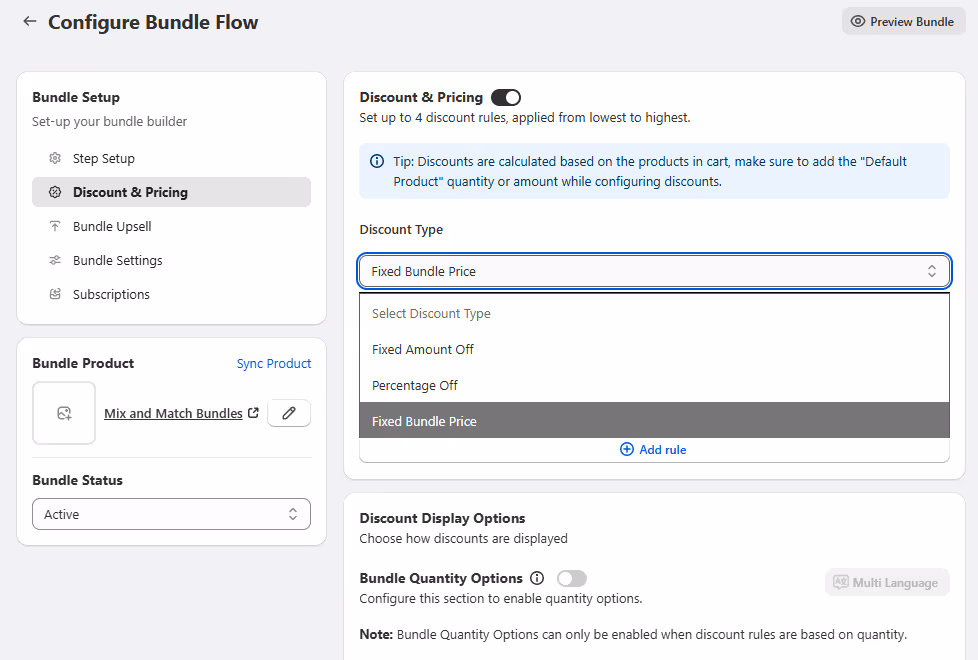Open the Bundle Status Active dropdown

click(172, 514)
